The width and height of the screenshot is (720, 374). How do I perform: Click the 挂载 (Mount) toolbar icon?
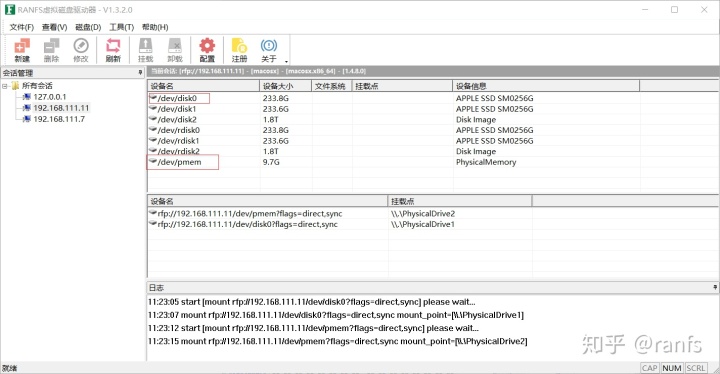pos(145,50)
